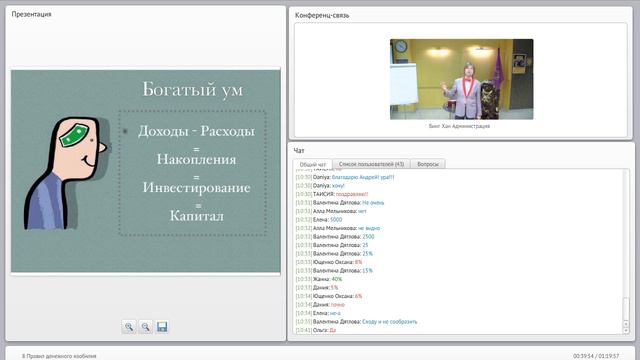The height and width of the screenshot is (360, 640).
Task: Click the playback time 00:39:54 / 01:19:57
Action: (596, 356)
